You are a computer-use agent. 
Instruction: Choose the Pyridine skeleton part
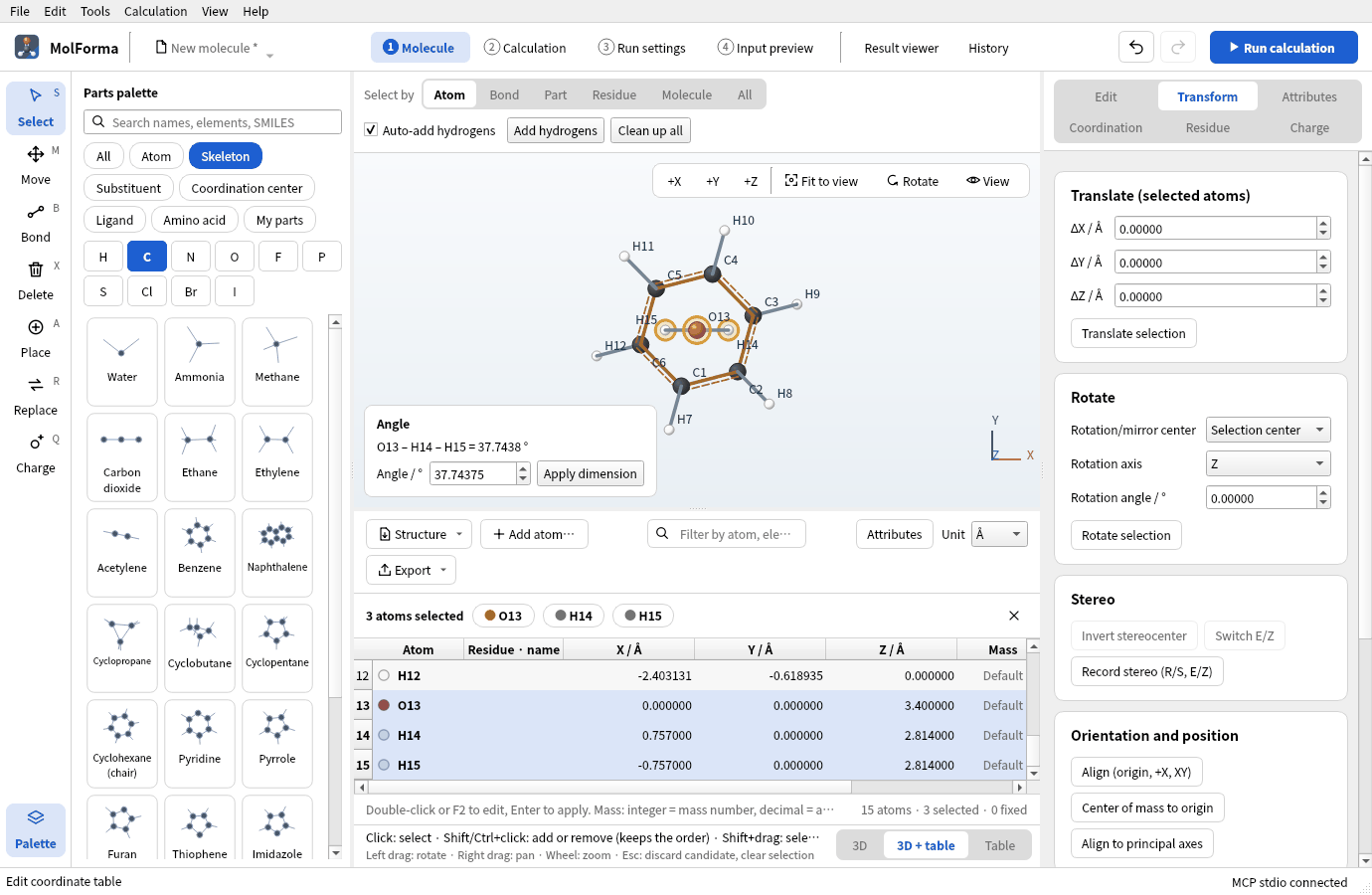click(200, 743)
